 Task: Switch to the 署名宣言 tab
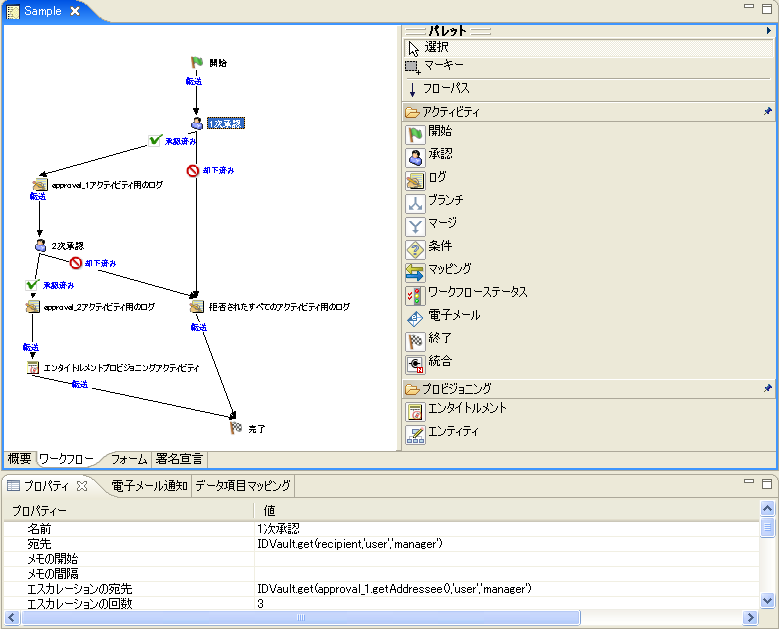coord(179,459)
